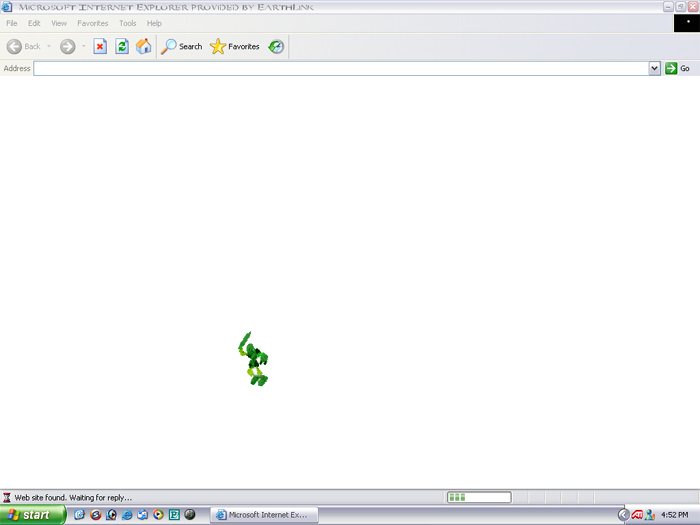Click the page loading progress bar
The height and width of the screenshot is (525, 700).
pyautogui.click(x=479, y=497)
